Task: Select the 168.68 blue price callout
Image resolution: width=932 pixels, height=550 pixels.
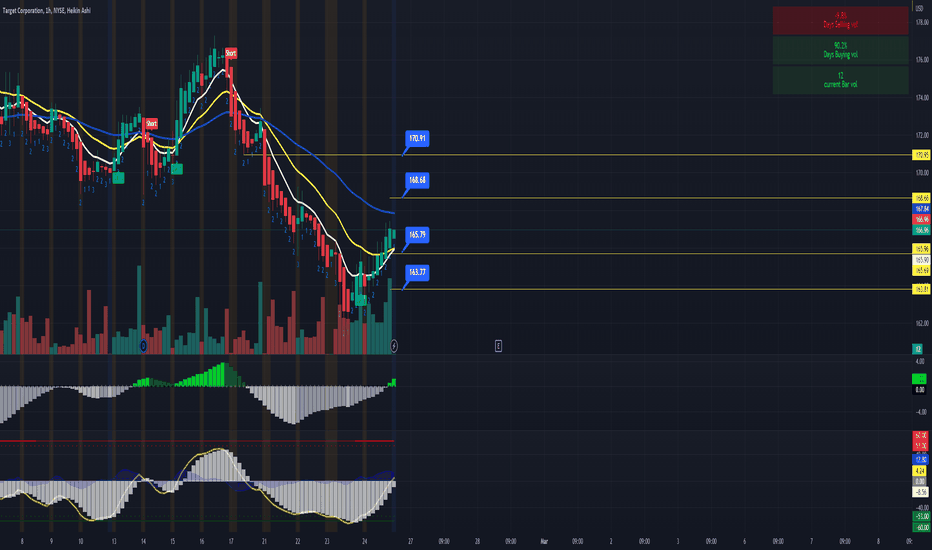Action: point(417,180)
